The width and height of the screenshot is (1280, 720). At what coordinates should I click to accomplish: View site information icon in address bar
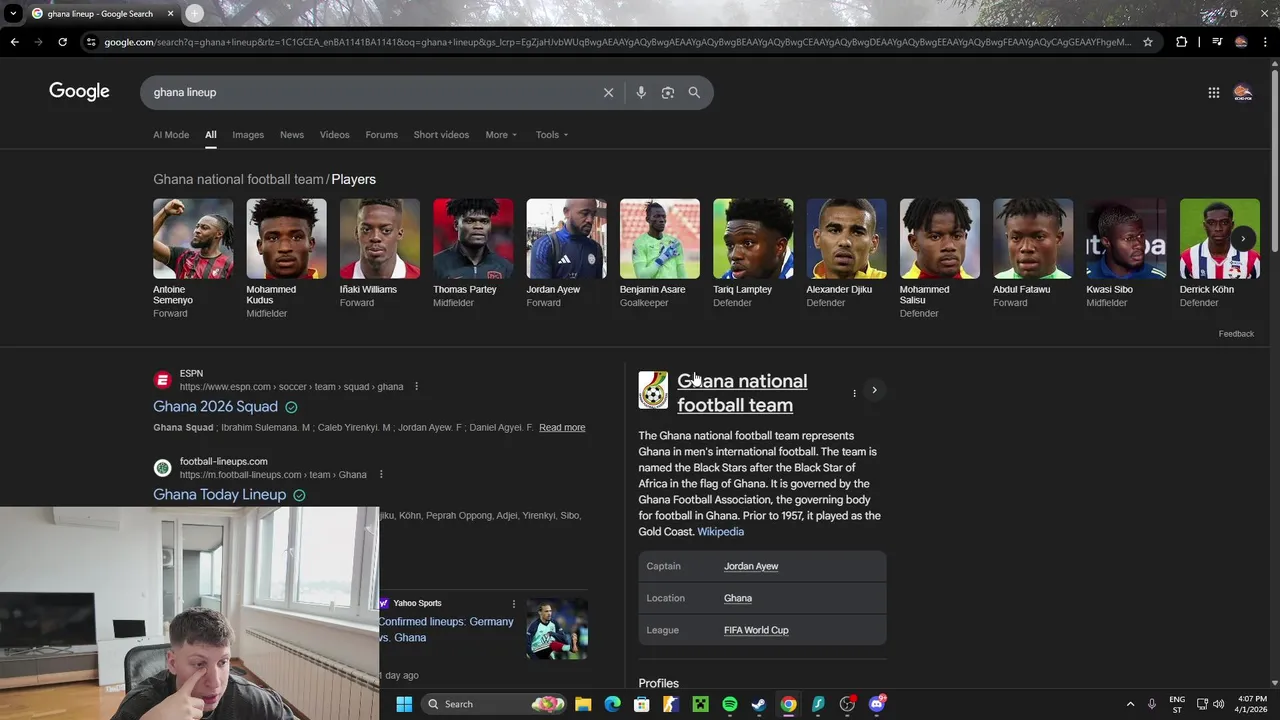click(x=91, y=42)
